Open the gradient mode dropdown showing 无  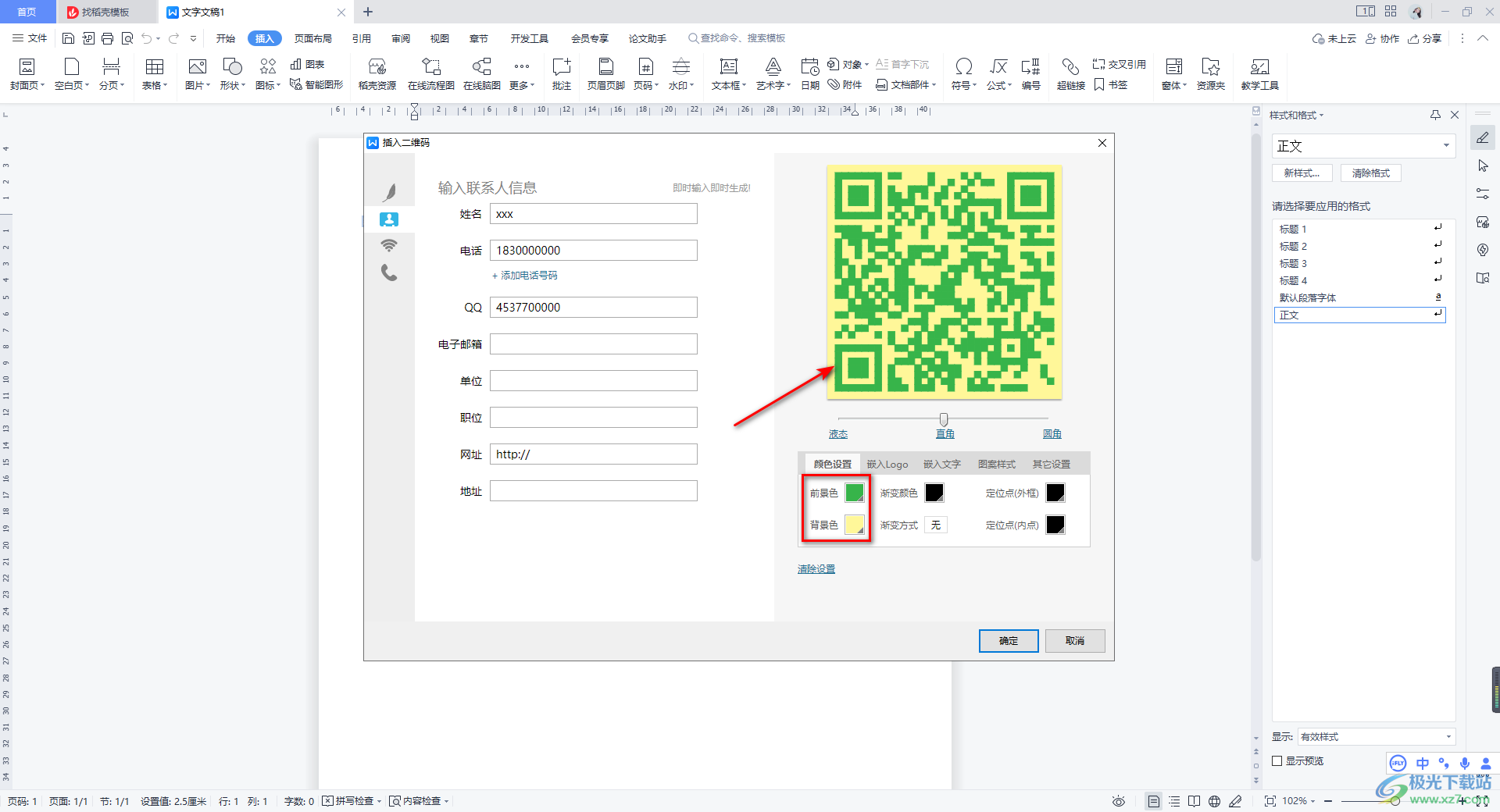click(936, 525)
